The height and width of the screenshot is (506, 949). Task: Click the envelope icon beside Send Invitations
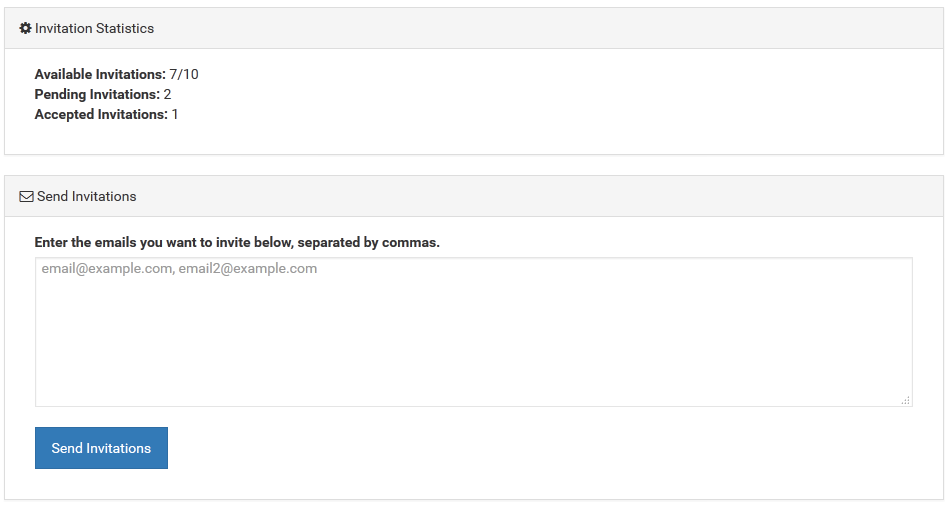pyautogui.click(x=27, y=197)
